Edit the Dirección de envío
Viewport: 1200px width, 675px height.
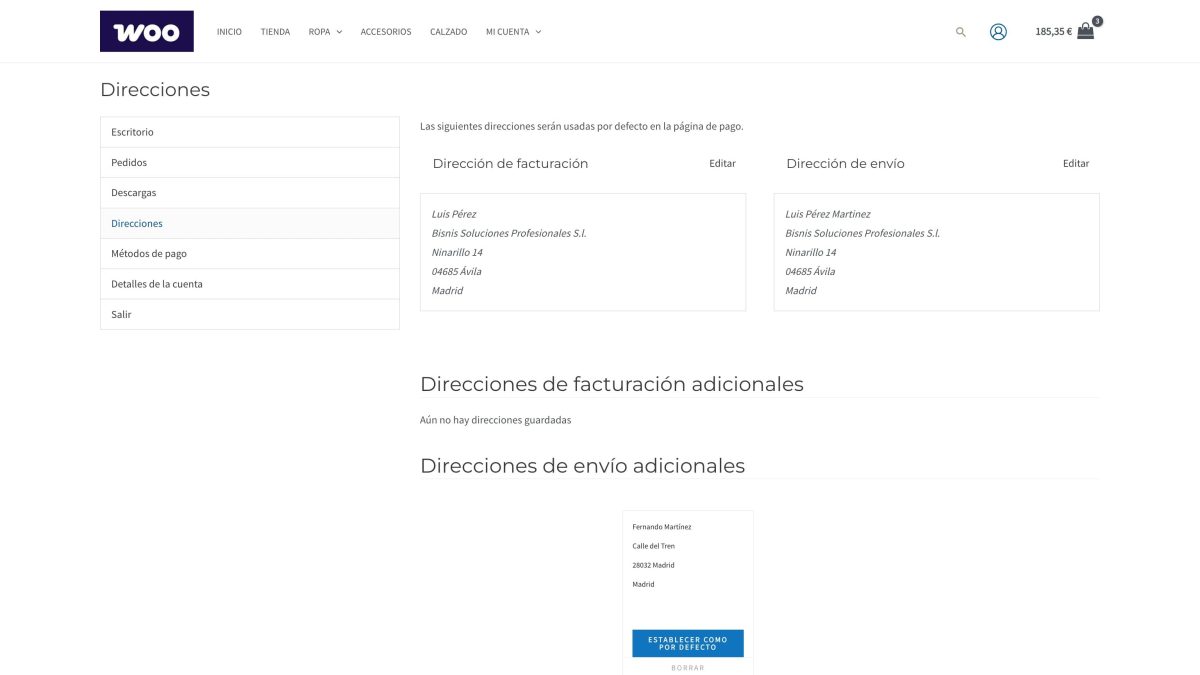pos(1076,163)
